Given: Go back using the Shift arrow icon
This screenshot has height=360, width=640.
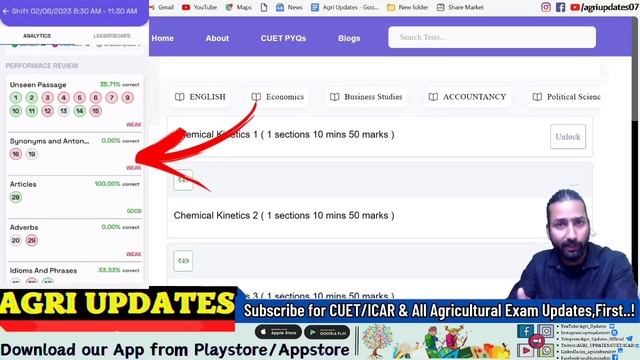Looking at the screenshot, I should coord(6,11).
